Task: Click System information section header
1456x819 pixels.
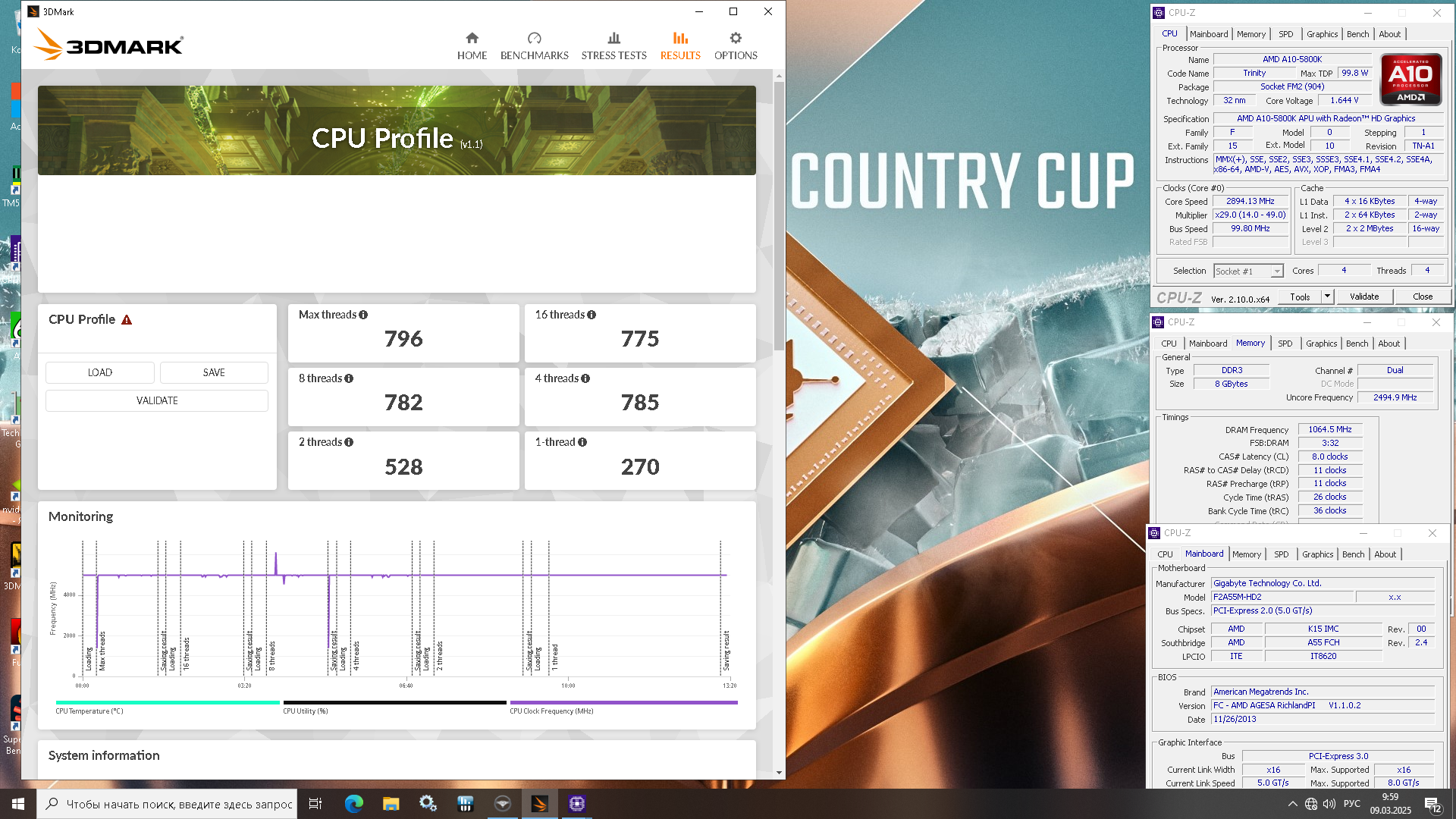Action: click(104, 755)
